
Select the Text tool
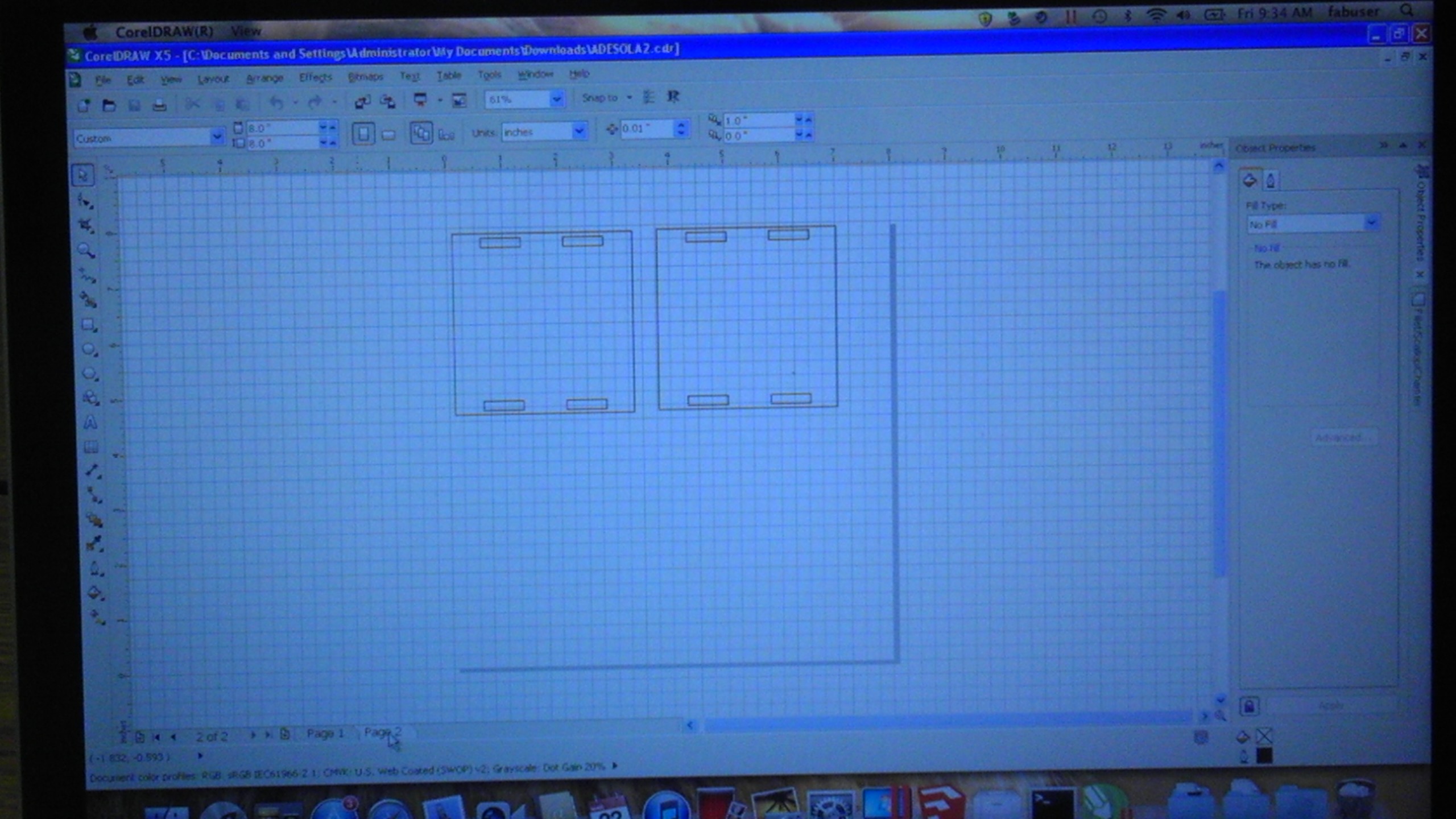click(90, 423)
